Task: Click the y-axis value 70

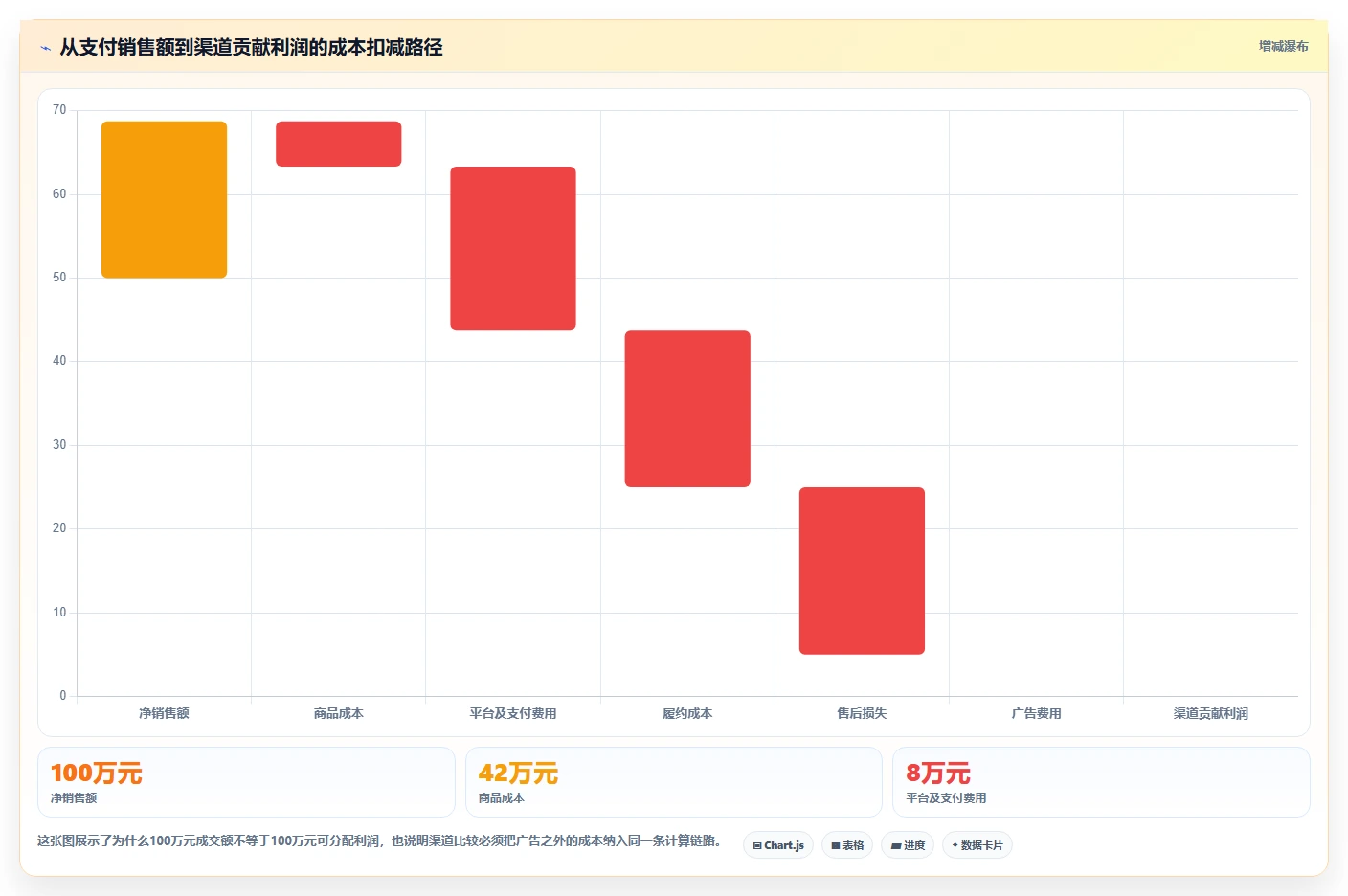Action: tap(59, 110)
